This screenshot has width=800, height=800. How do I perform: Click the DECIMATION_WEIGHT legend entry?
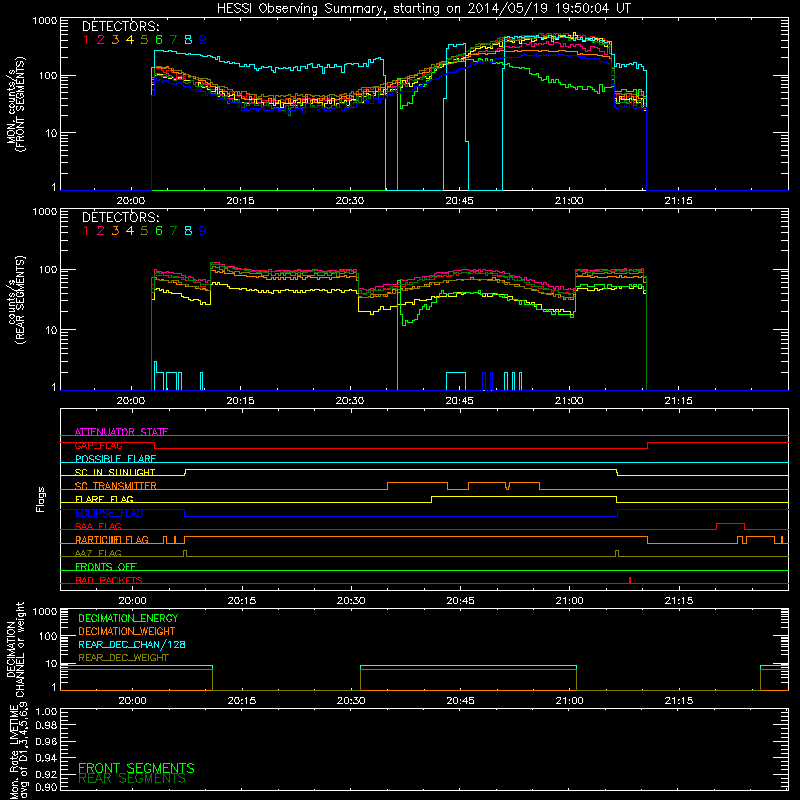(127, 632)
